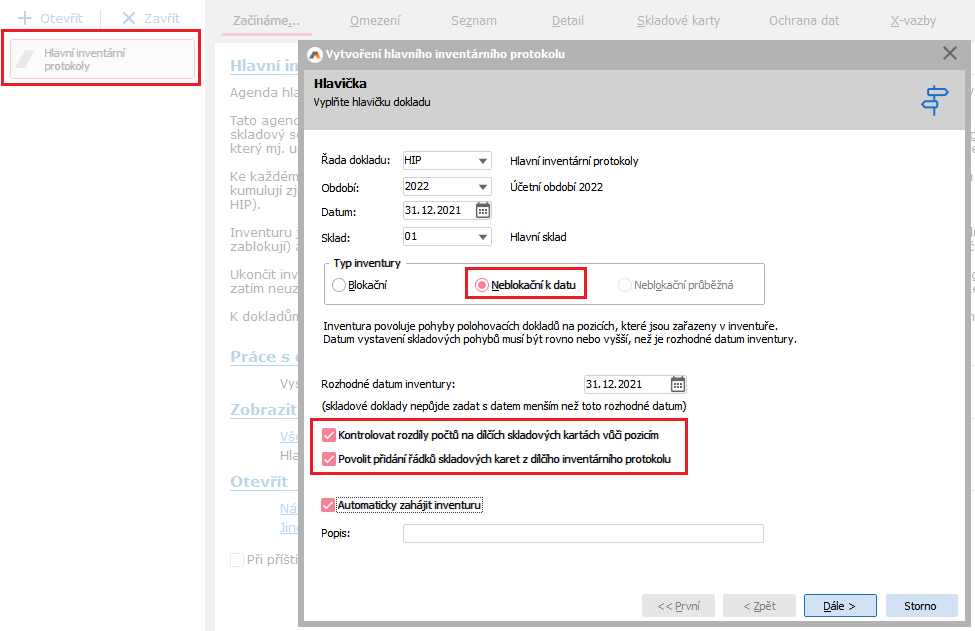Select the Blokační inventory type
This screenshot has width=975, height=631.
(340, 285)
